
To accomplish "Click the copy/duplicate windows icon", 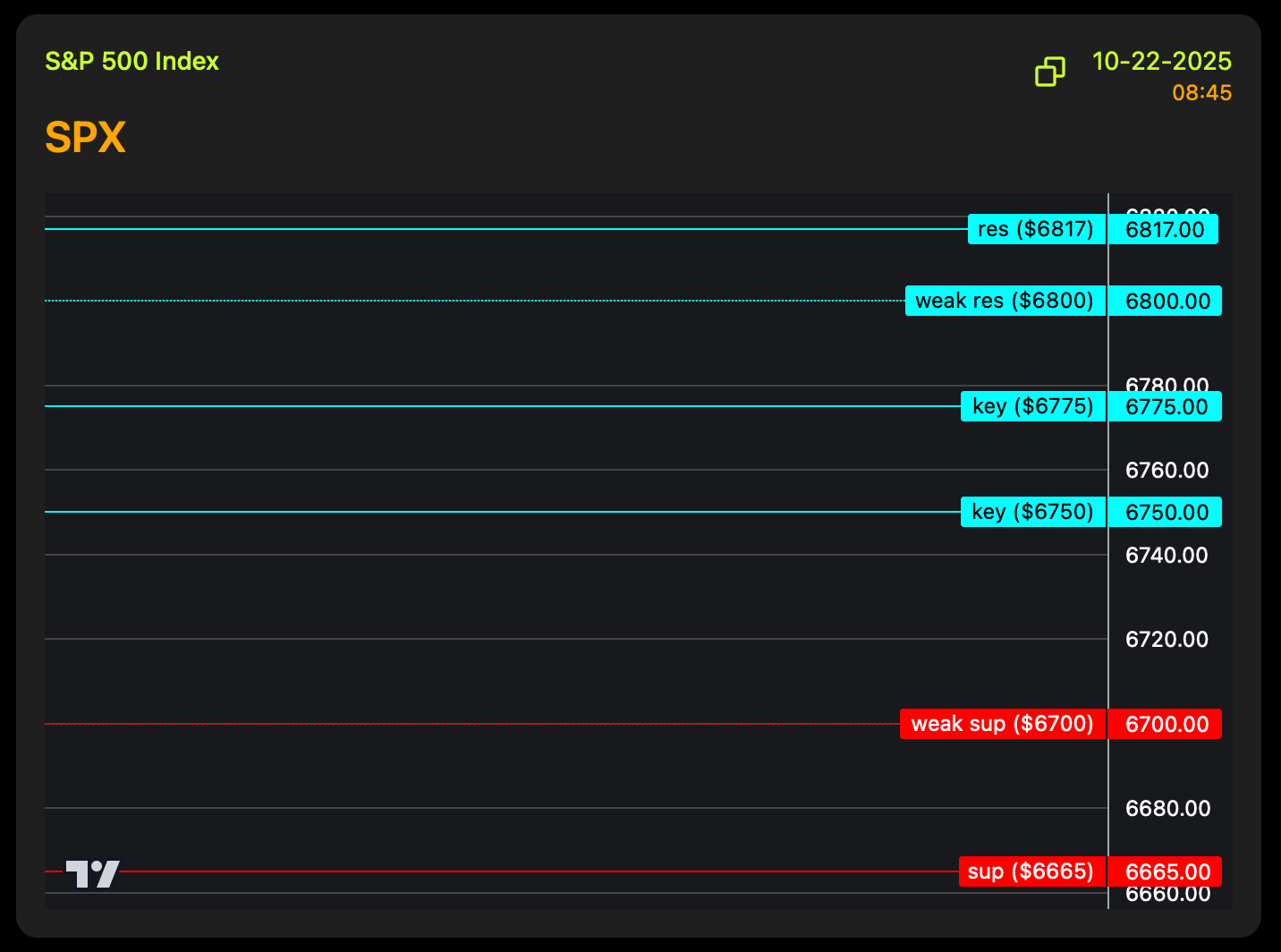I will [1049, 72].
